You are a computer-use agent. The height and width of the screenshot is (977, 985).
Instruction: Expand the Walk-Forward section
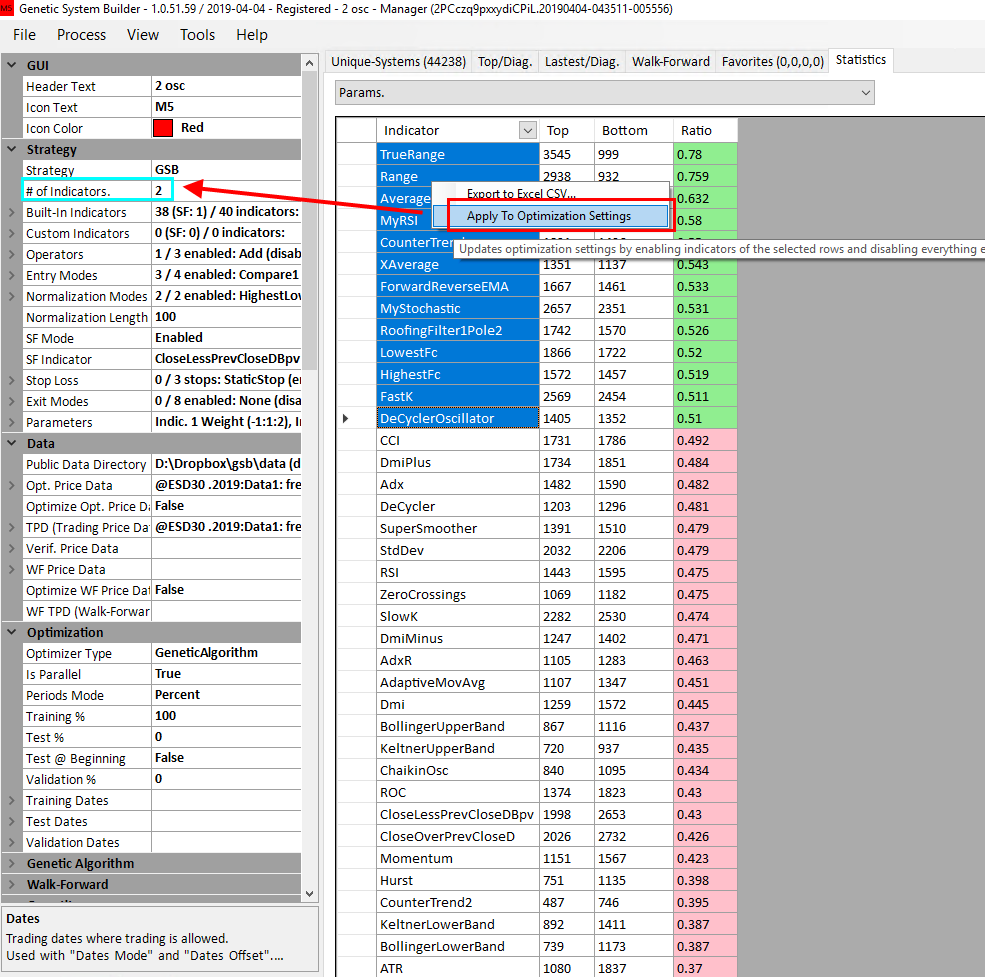pos(11,884)
